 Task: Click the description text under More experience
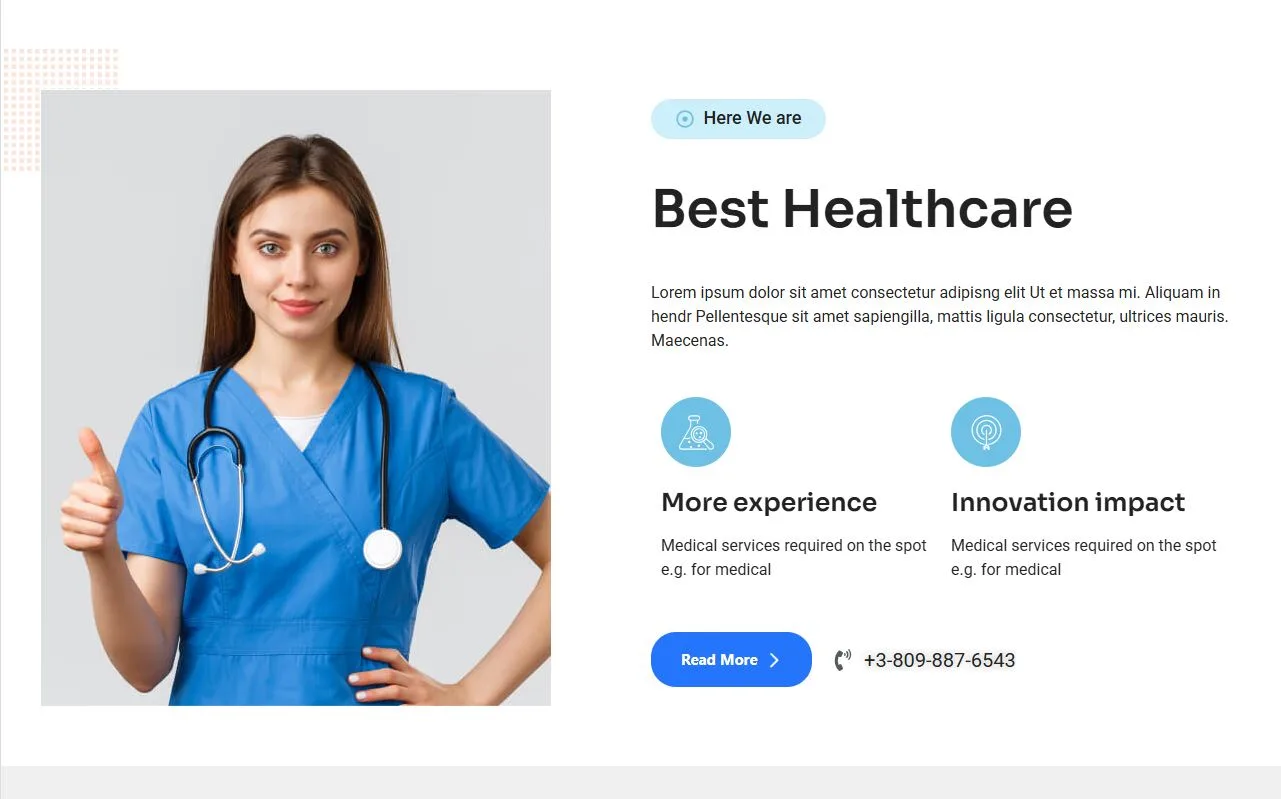[x=794, y=558]
